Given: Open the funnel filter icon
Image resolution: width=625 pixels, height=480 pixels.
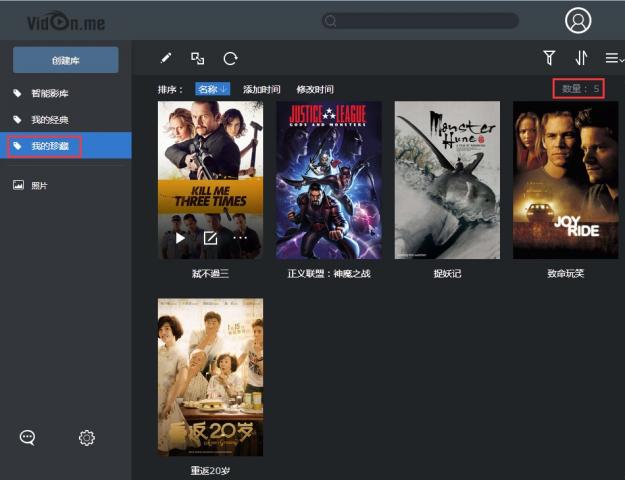Looking at the screenshot, I should click(549, 58).
